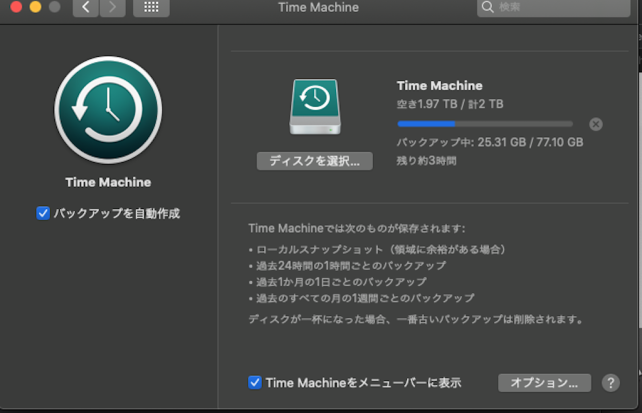Viewport: 642px width, 413px height.
Task: Click the yellow minimize window button
Action: (36, 7)
